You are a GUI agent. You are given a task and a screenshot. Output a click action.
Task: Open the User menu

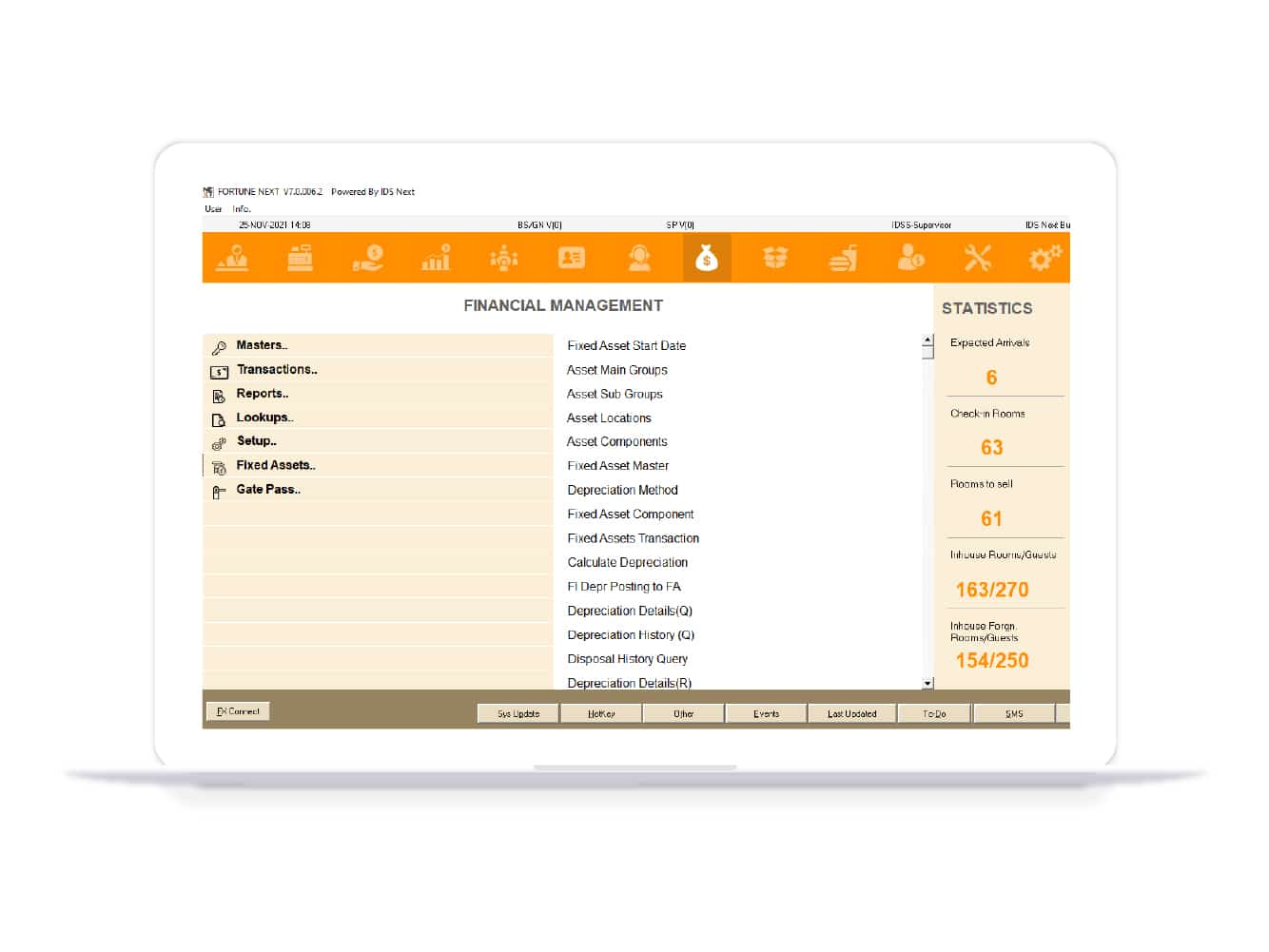[x=213, y=209]
